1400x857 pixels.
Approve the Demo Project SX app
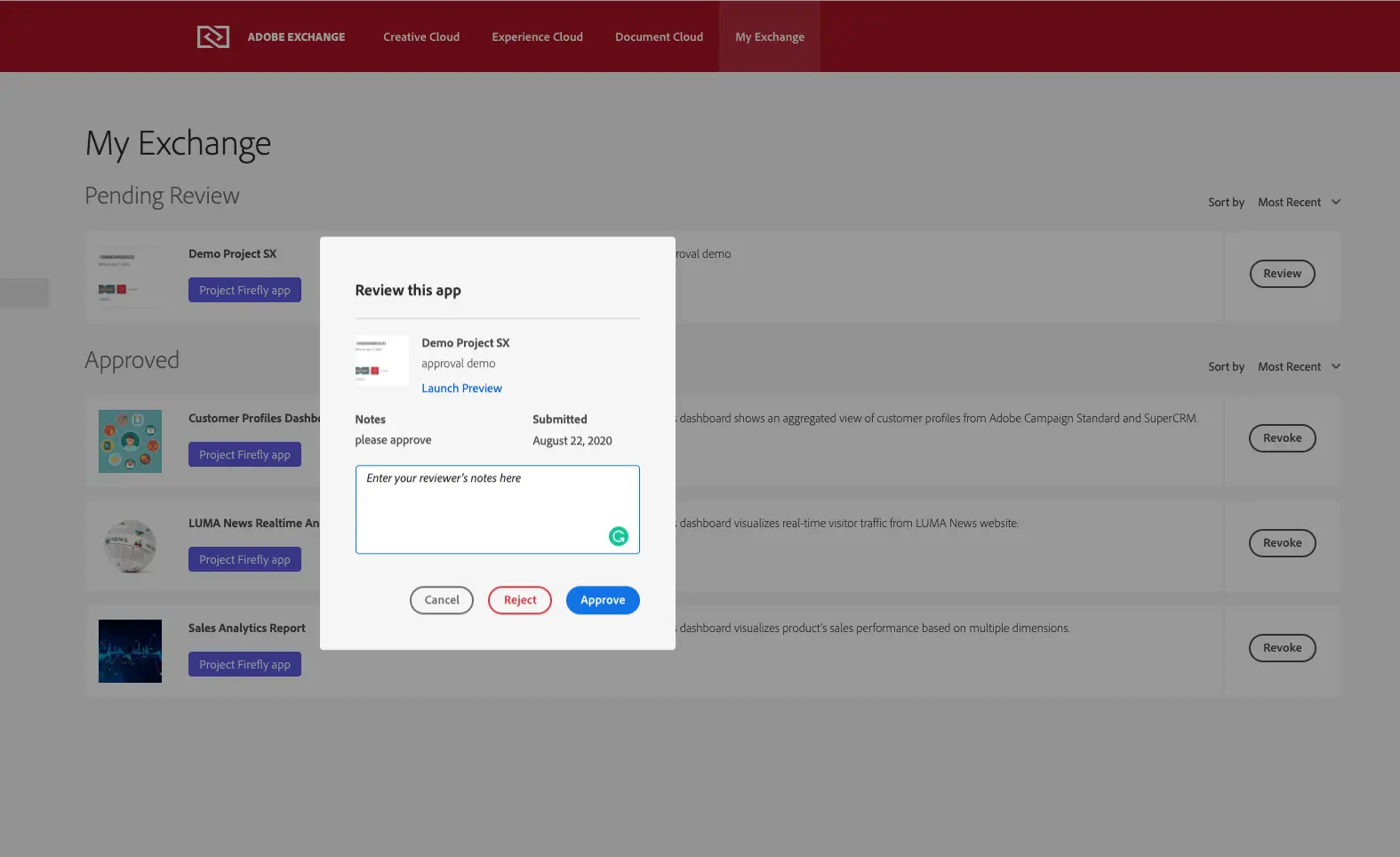[x=603, y=600]
